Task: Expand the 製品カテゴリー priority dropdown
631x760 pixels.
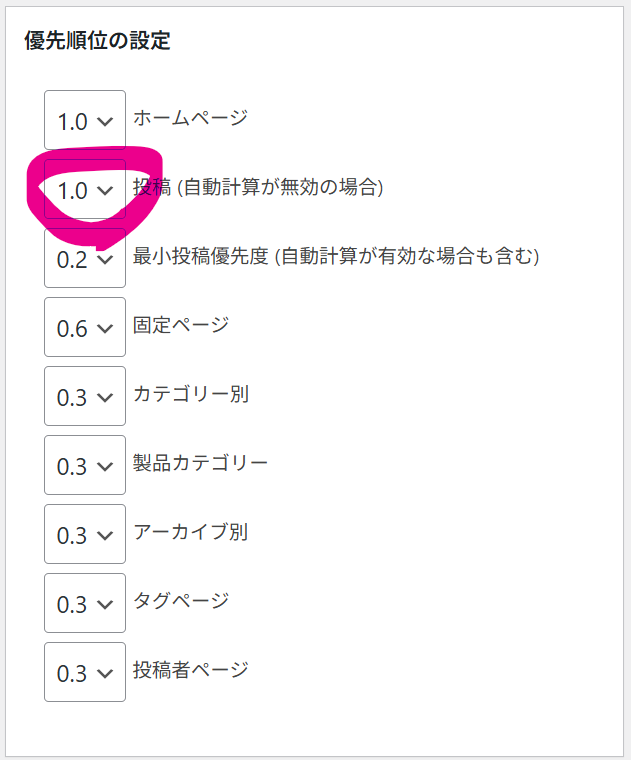Action: point(85,466)
